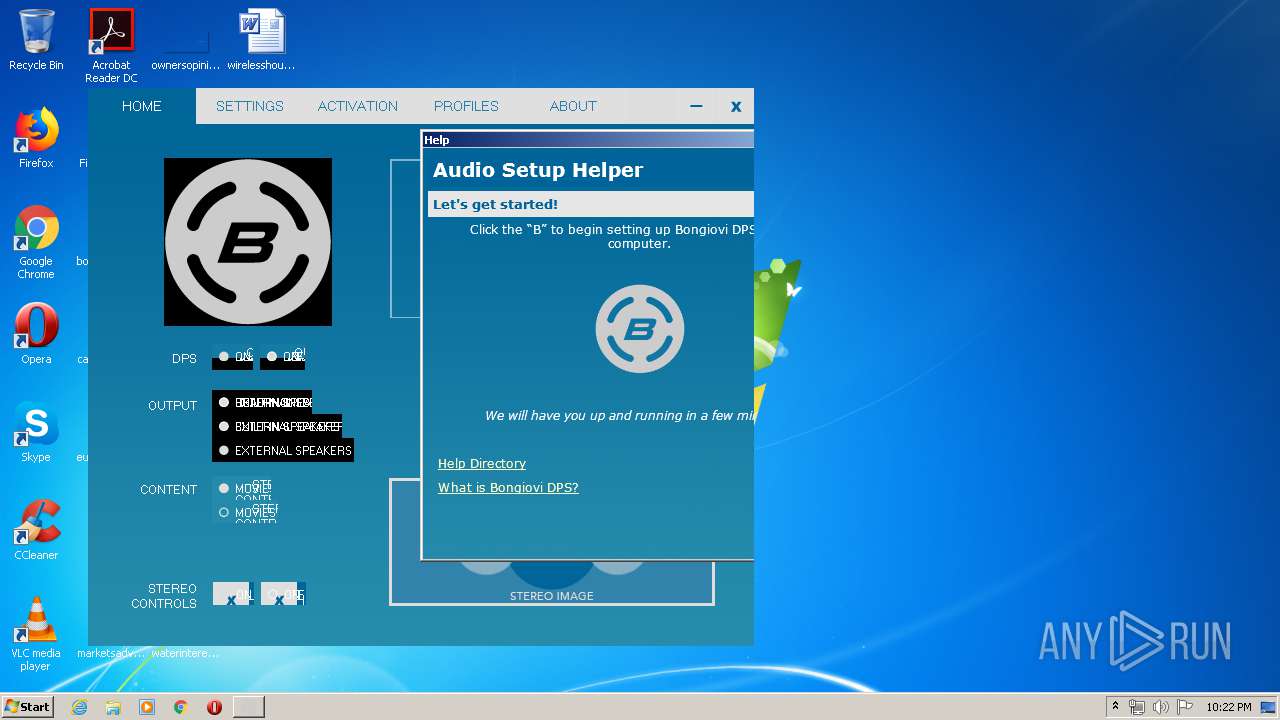1280x720 pixels.
Task: Open the ownersopini desktop file
Action: tap(186, 40)
